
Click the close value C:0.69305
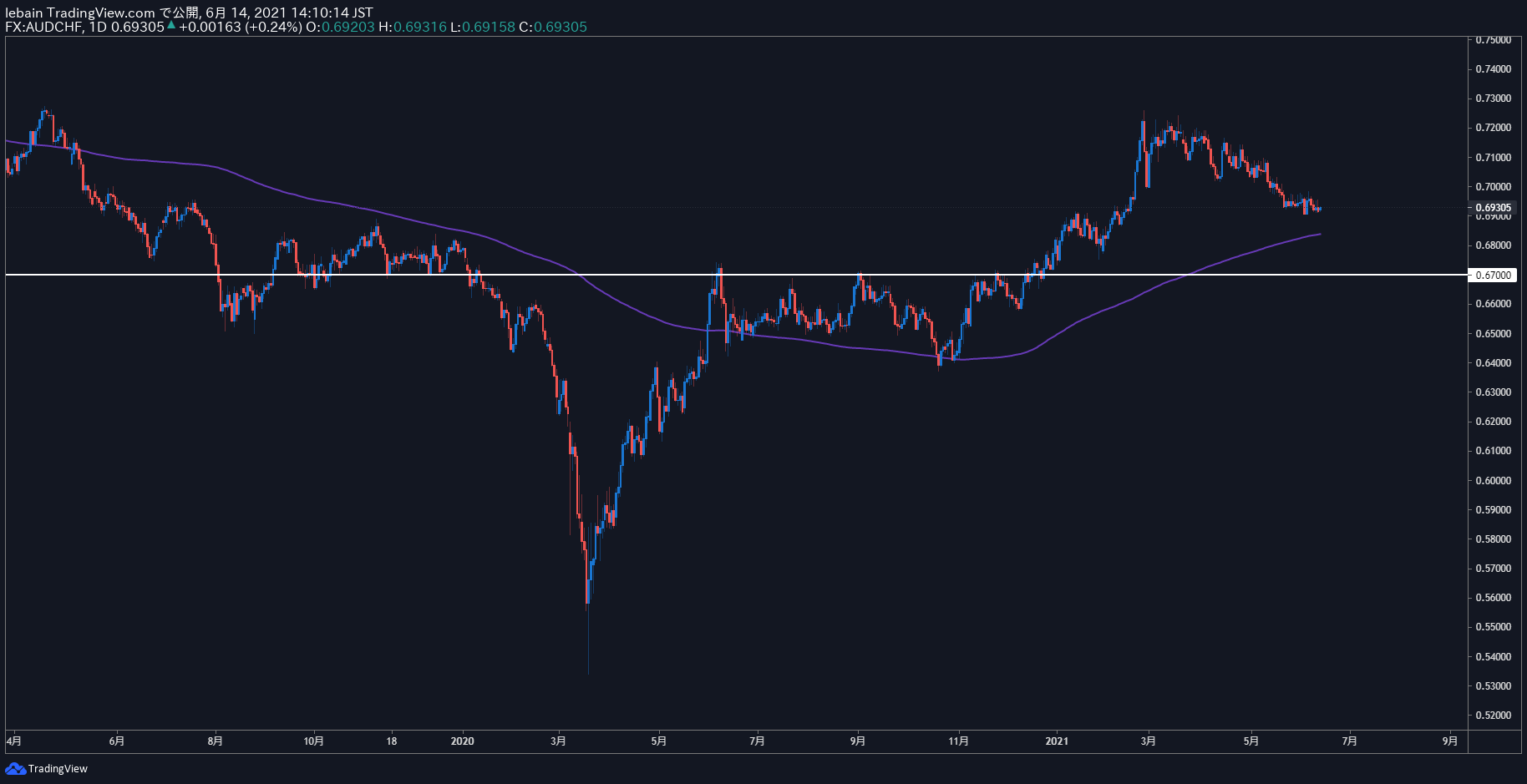(x=553, y=27)
